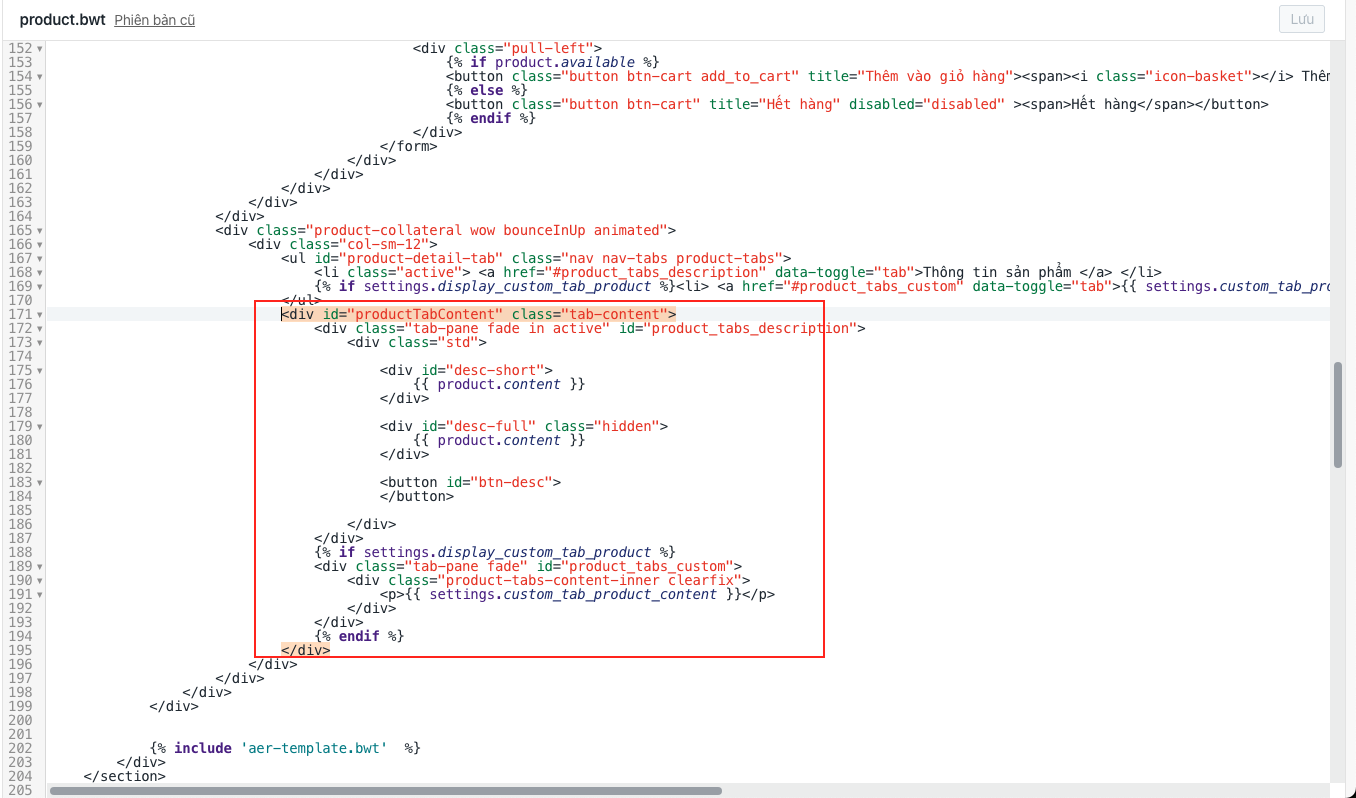The image size is (1356, 798).
Task: Fold the productTabContent div at line 171
Action: pos(39,314)
